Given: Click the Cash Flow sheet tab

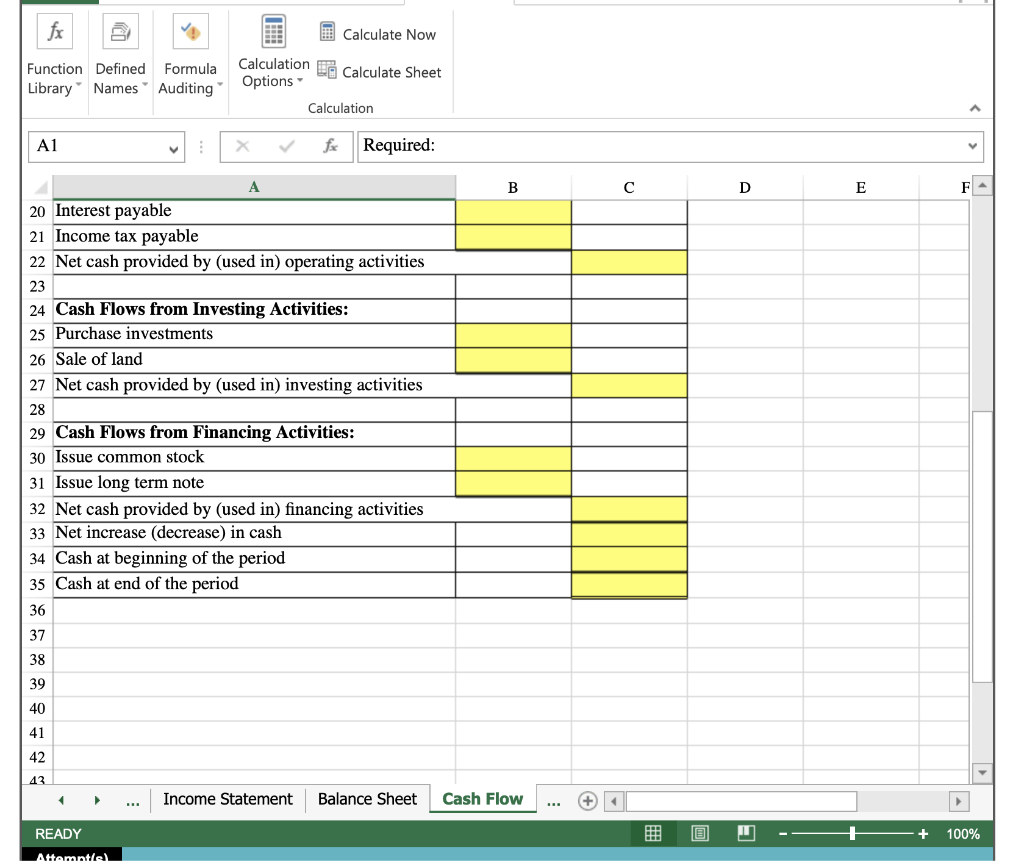Looking at the screenshot, I should click(482, 799).
